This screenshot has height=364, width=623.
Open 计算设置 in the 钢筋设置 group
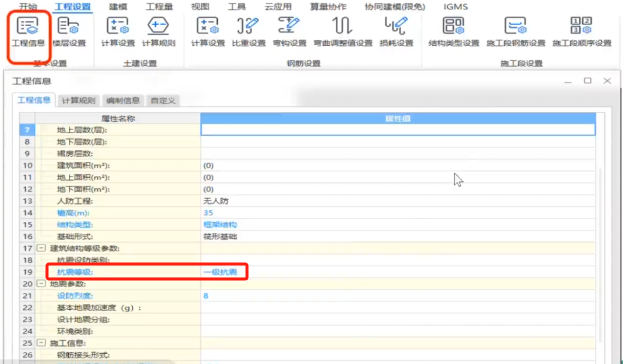208,32
